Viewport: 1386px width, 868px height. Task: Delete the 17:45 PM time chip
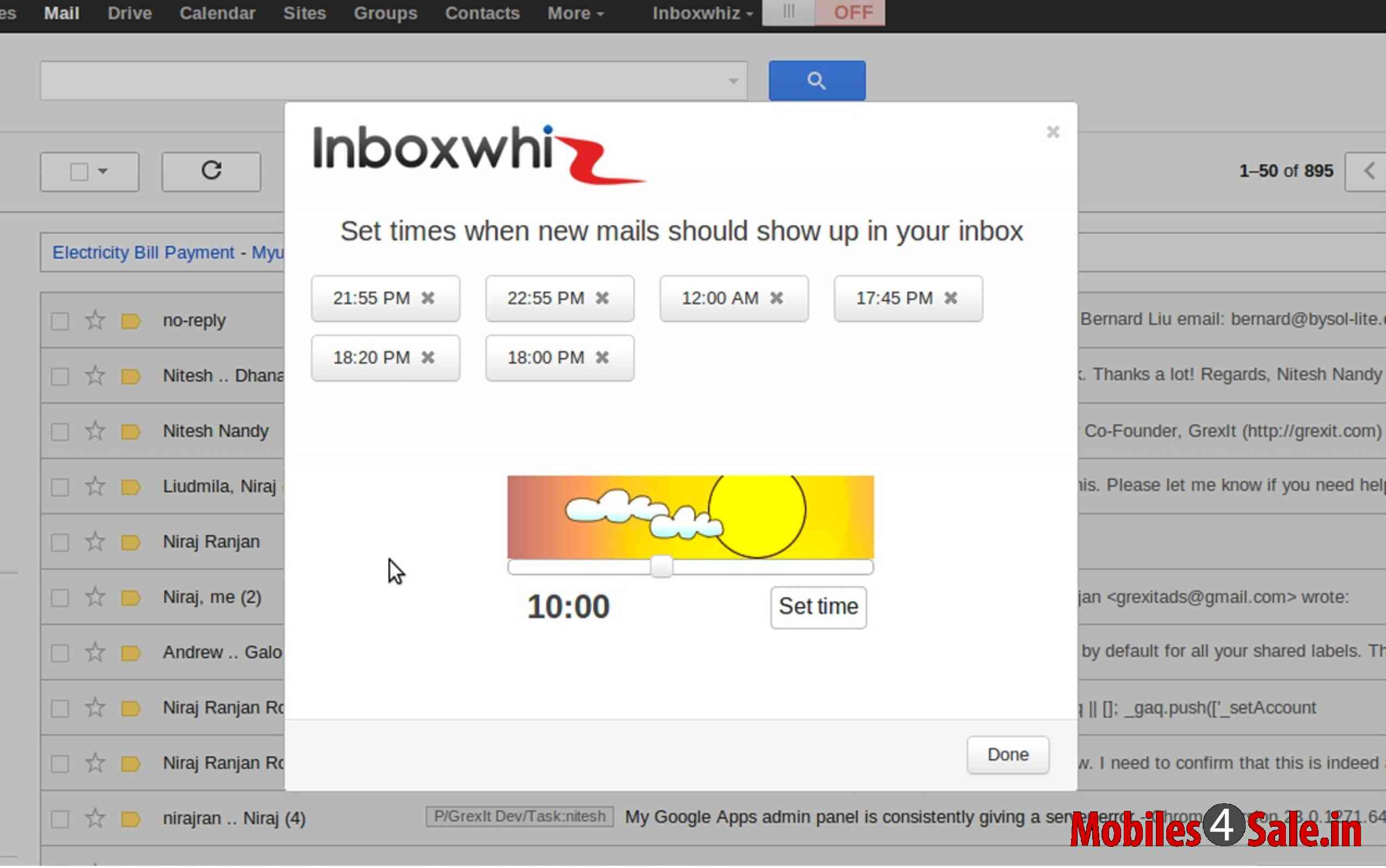(x=951, y=298)
